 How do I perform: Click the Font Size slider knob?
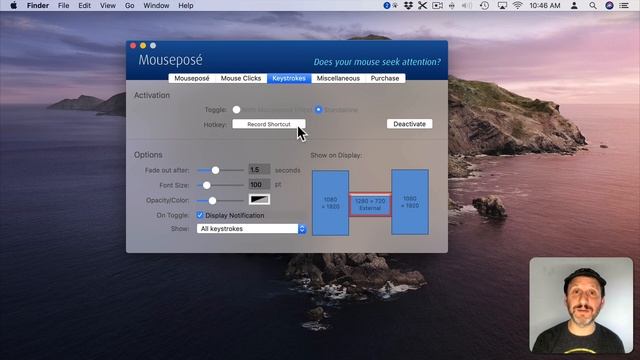pyautogui.click(x=207, y=185)
